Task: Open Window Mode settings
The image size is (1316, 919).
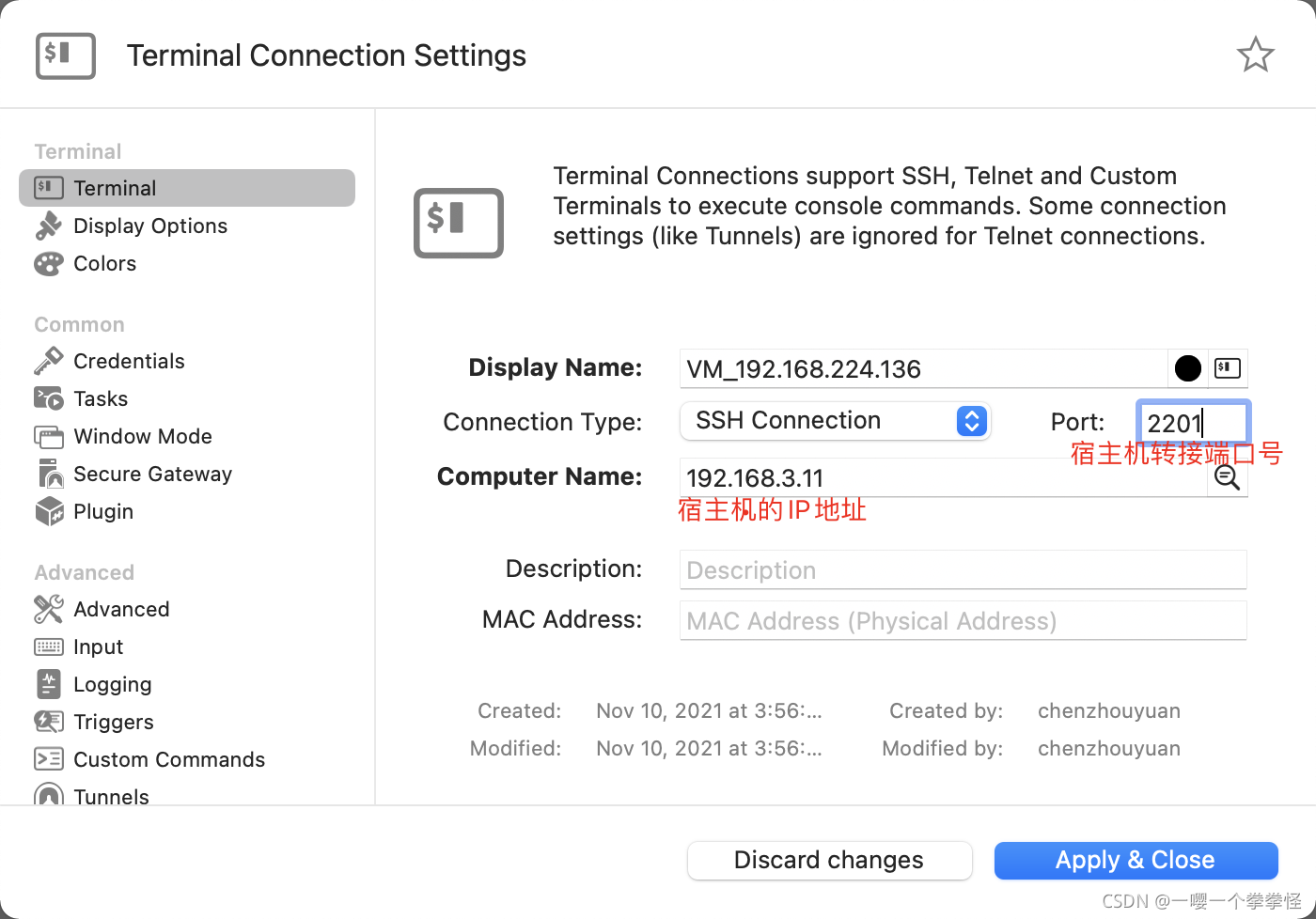Action: point(143,436)
